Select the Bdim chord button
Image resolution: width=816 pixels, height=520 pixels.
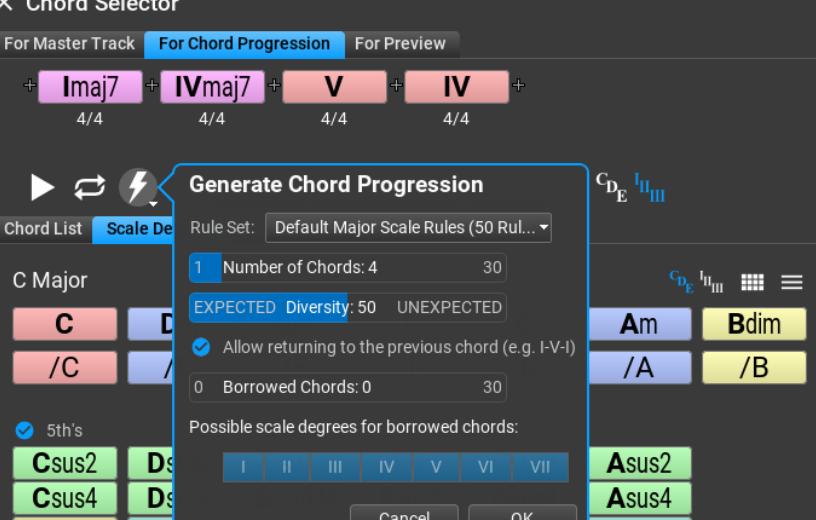coord(754,323)
